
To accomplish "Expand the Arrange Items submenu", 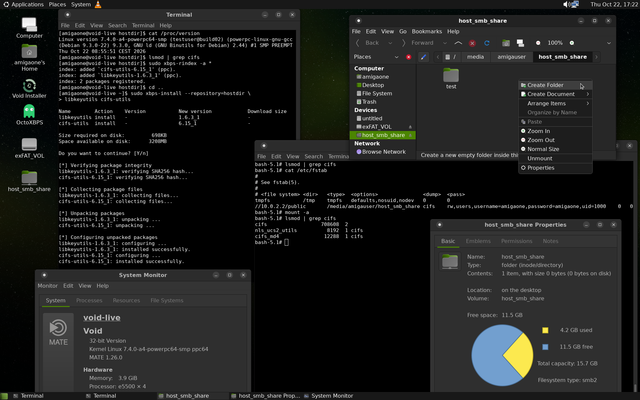I will pos(556,104).
